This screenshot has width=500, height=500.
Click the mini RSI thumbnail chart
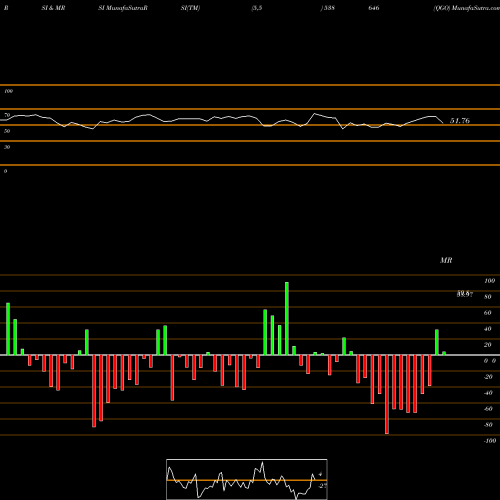247,479
